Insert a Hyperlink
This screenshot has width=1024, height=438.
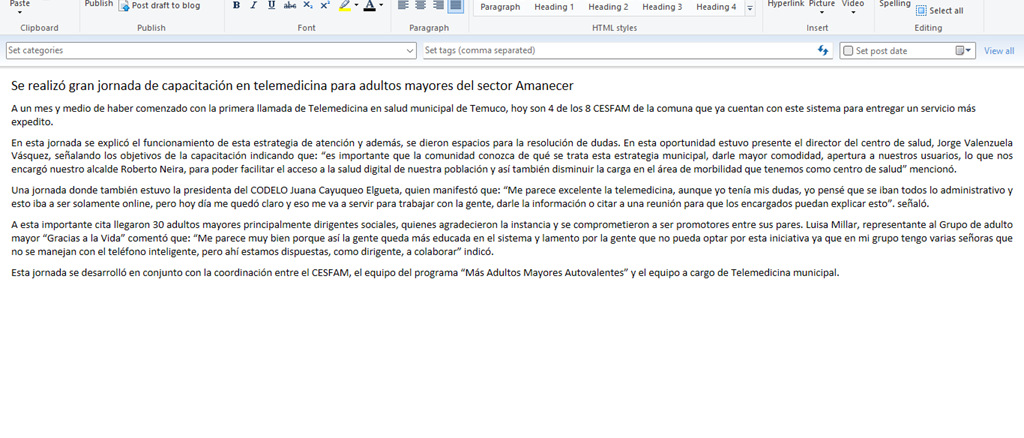click(784, 5)
